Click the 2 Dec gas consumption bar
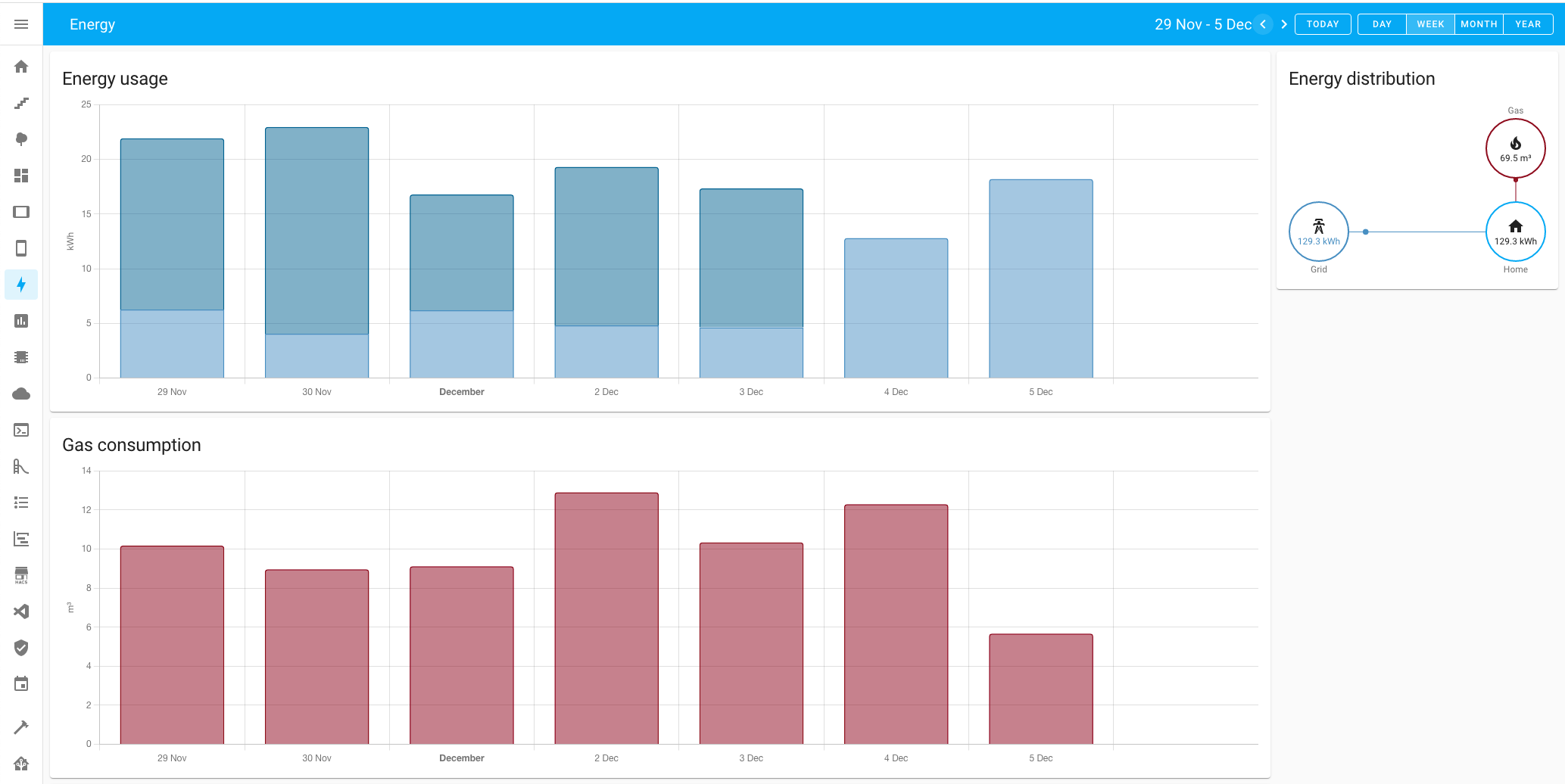1565x784 pixels. [606, 618]
